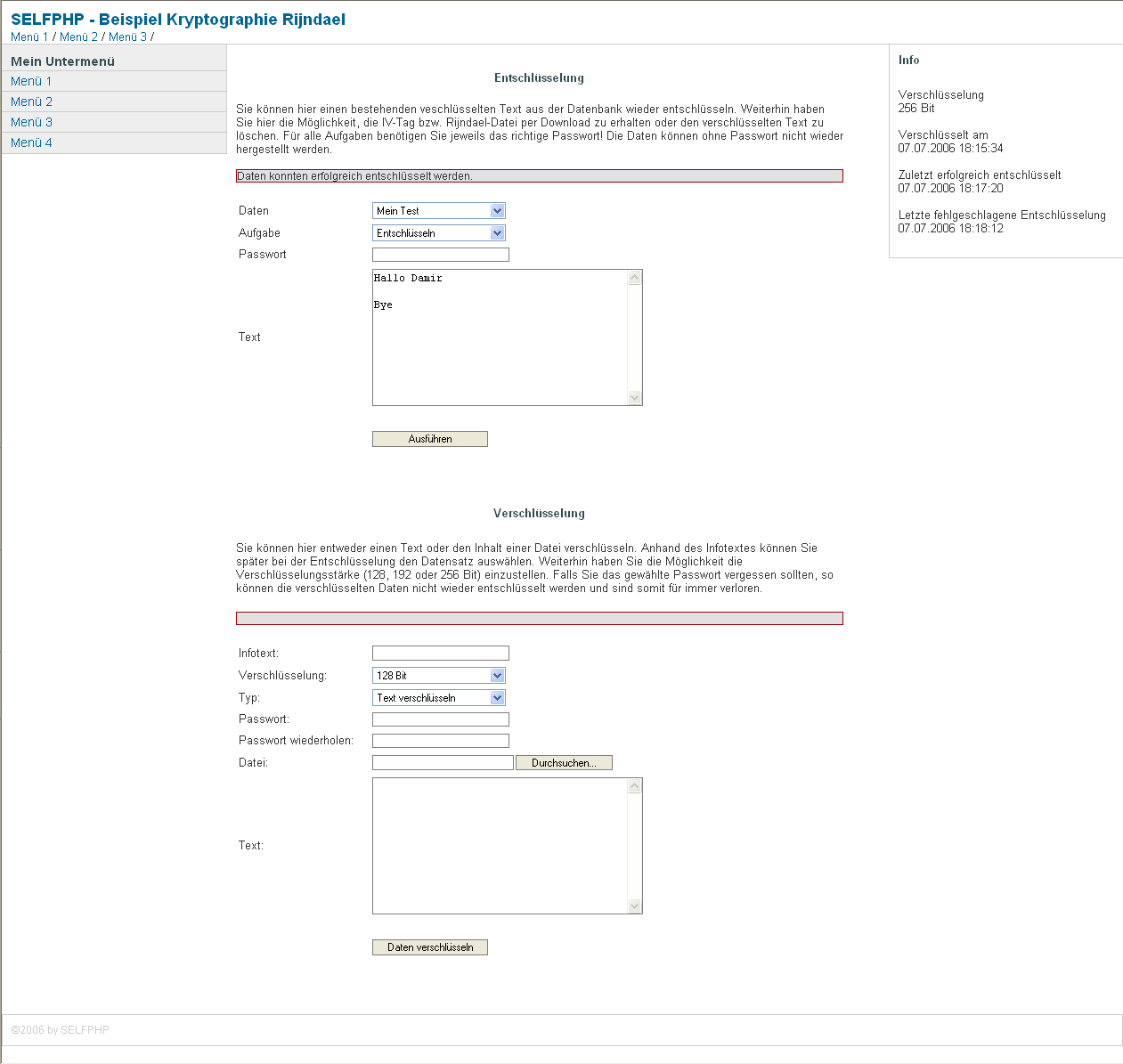Expand the Aufgabe dropdown set to Entschlüsseln
Screen dimensions: 1123x1064
(439, 233)
